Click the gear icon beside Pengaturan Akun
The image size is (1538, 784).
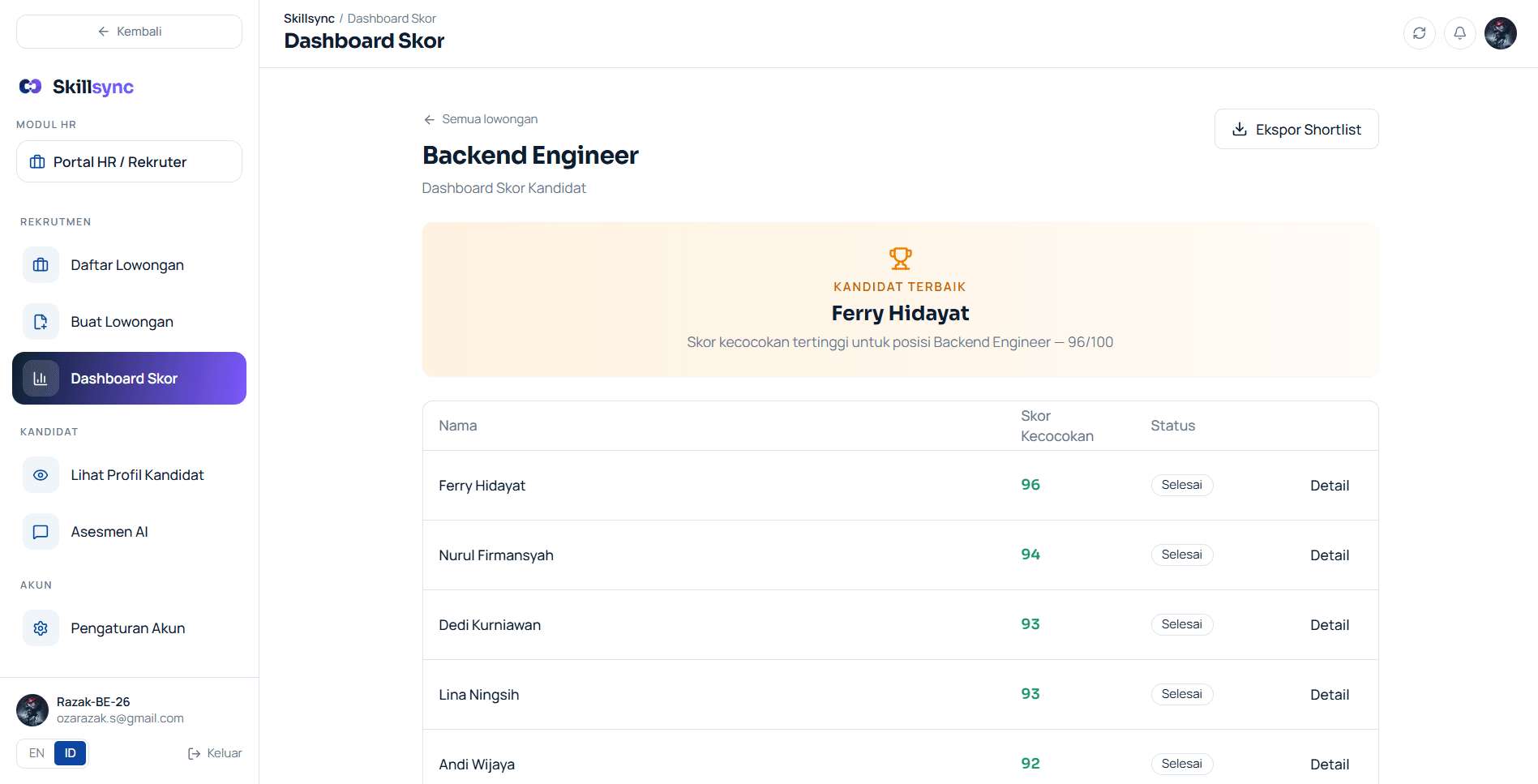(41, 628)
